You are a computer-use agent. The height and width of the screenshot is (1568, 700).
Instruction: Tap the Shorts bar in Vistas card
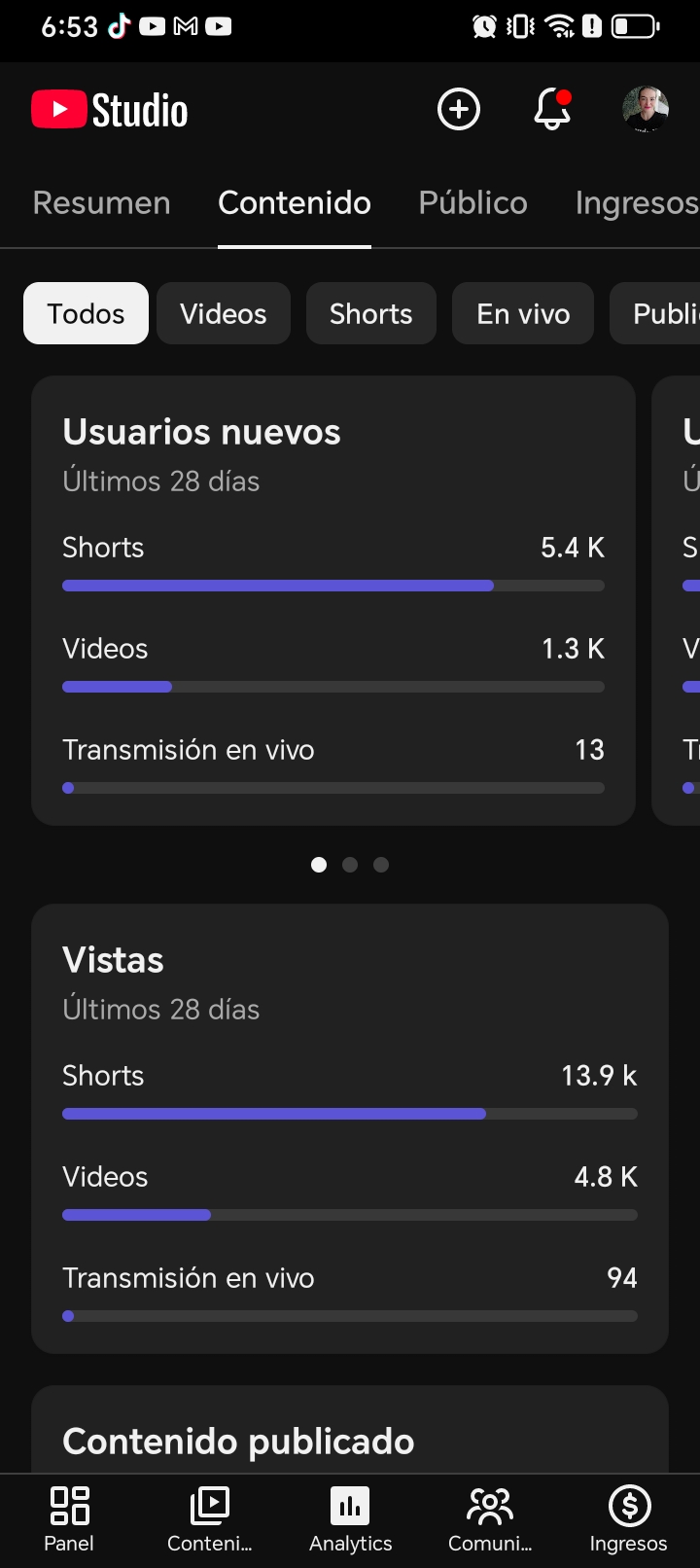coord(350,1114)
